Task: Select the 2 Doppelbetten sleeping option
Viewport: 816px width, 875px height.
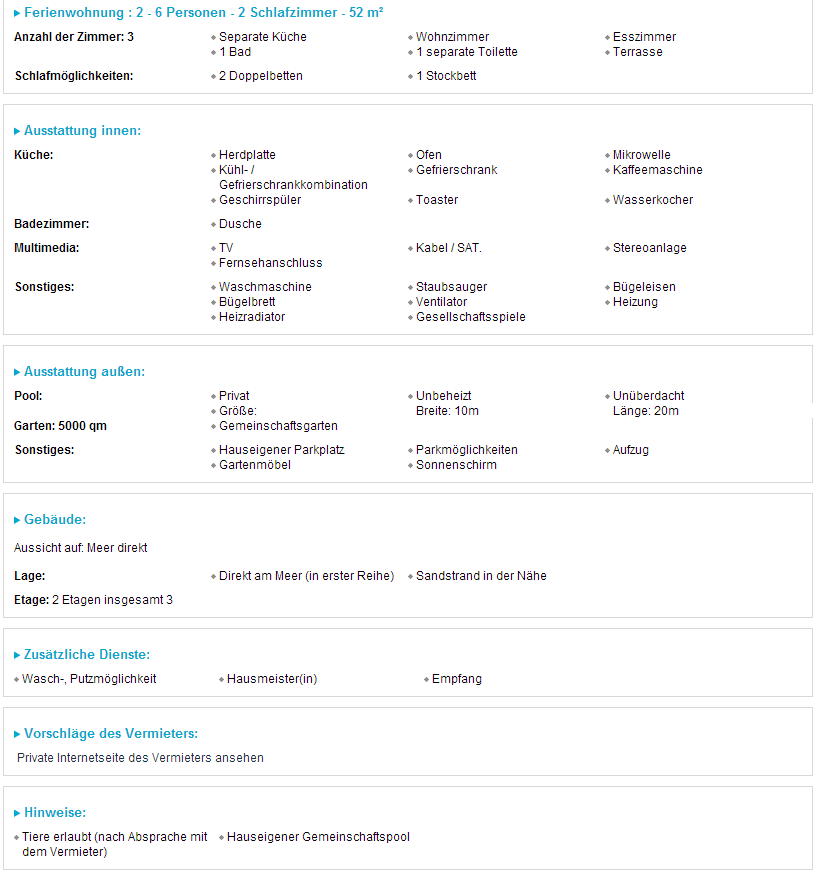Action: 261,76
